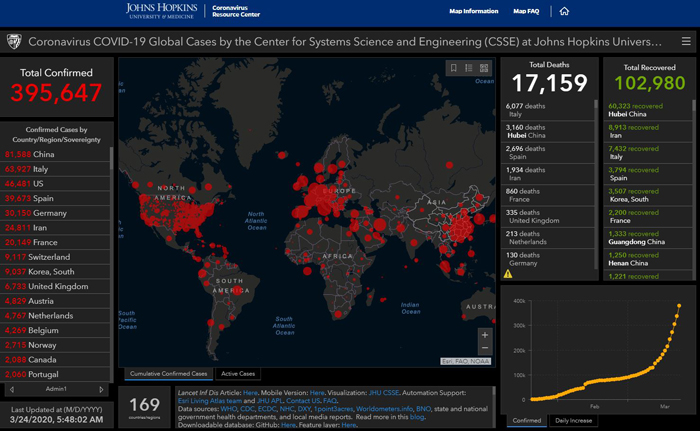Open the GitHub Here link
Screen dimensions: 700x431
(x=288, y=425)
